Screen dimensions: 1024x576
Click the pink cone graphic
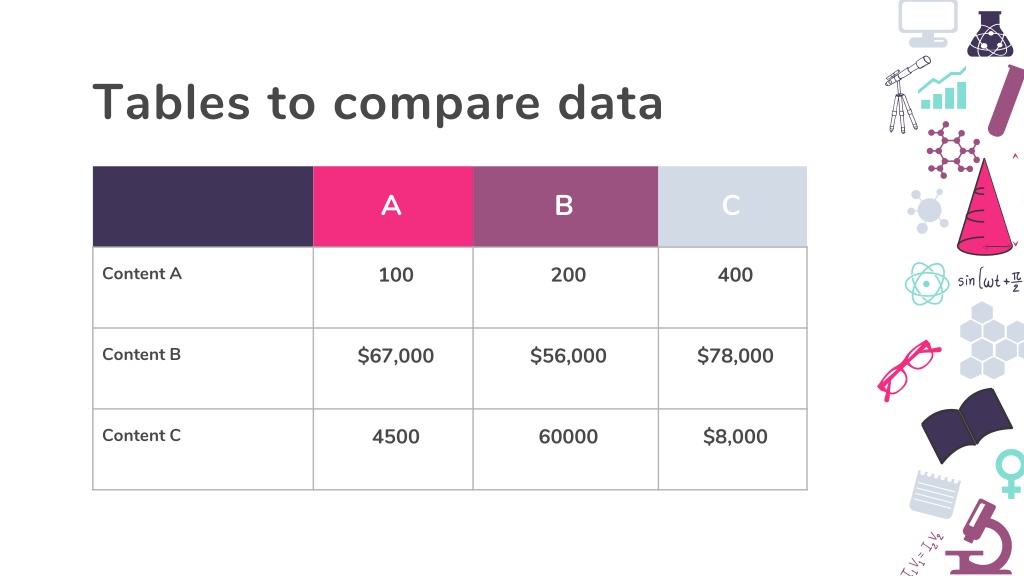(x=985, y=207)
